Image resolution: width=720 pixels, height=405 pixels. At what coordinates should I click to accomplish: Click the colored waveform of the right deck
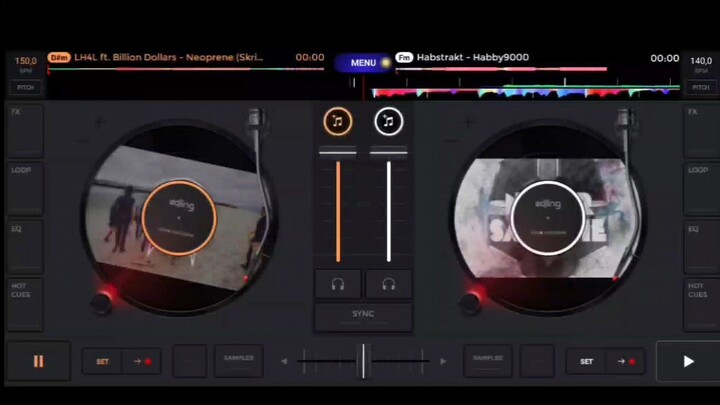[526, 91]
